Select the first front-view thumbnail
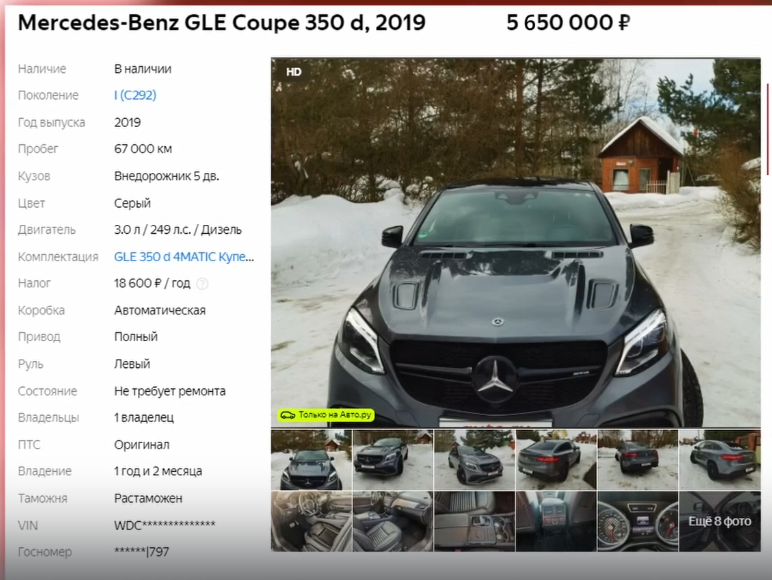The width and height of the screenshot is (772, 580). point(311,460)
